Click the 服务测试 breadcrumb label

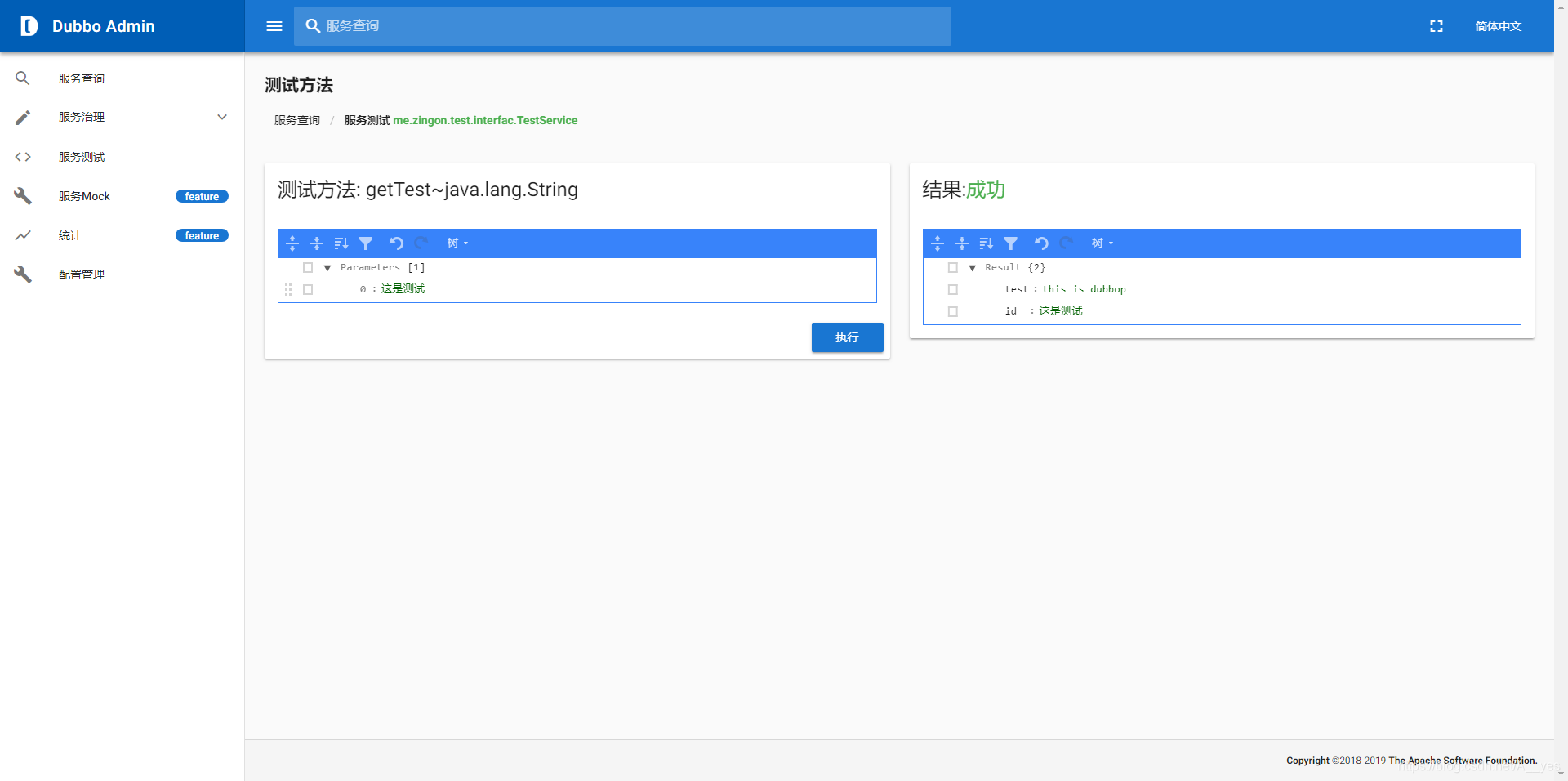point(367,120)
